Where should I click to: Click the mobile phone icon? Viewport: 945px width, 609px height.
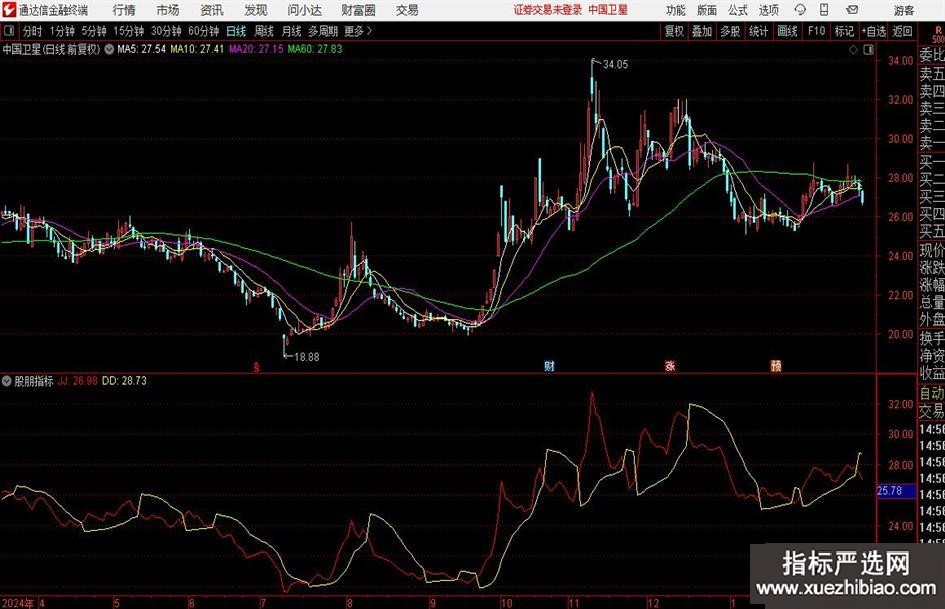click(824, 10)
